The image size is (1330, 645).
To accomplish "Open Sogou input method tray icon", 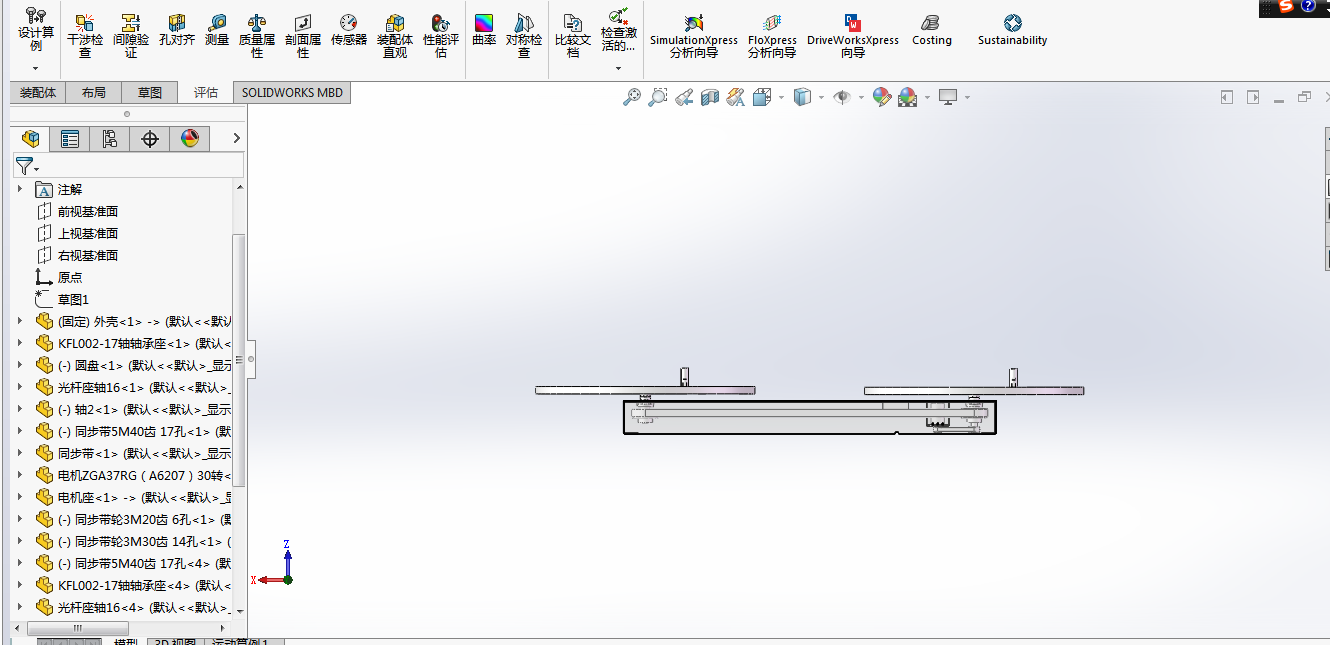I will (x=1286, y=6).
